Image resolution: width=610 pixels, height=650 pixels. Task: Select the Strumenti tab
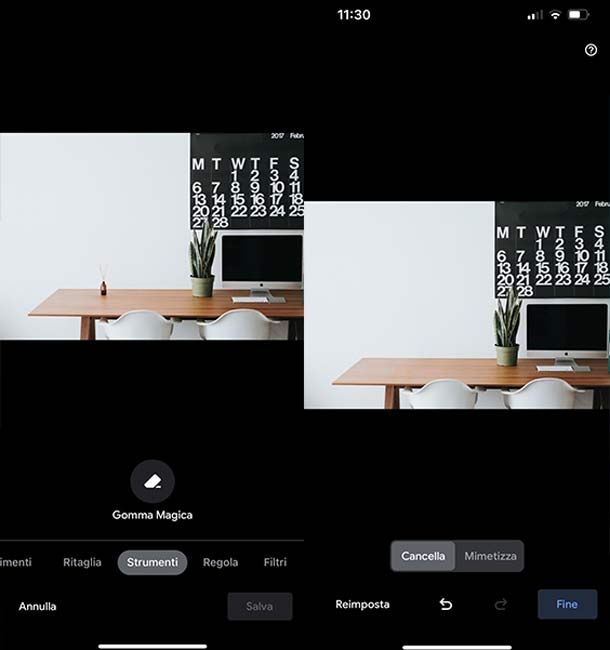[152, 562]
